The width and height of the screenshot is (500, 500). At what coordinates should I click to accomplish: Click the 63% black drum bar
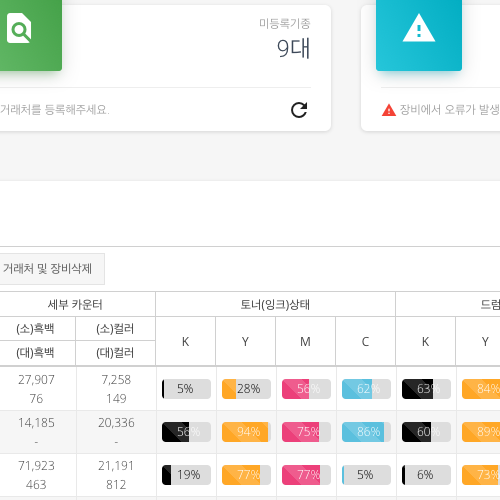pyautogui.click(x=426, y=389)
